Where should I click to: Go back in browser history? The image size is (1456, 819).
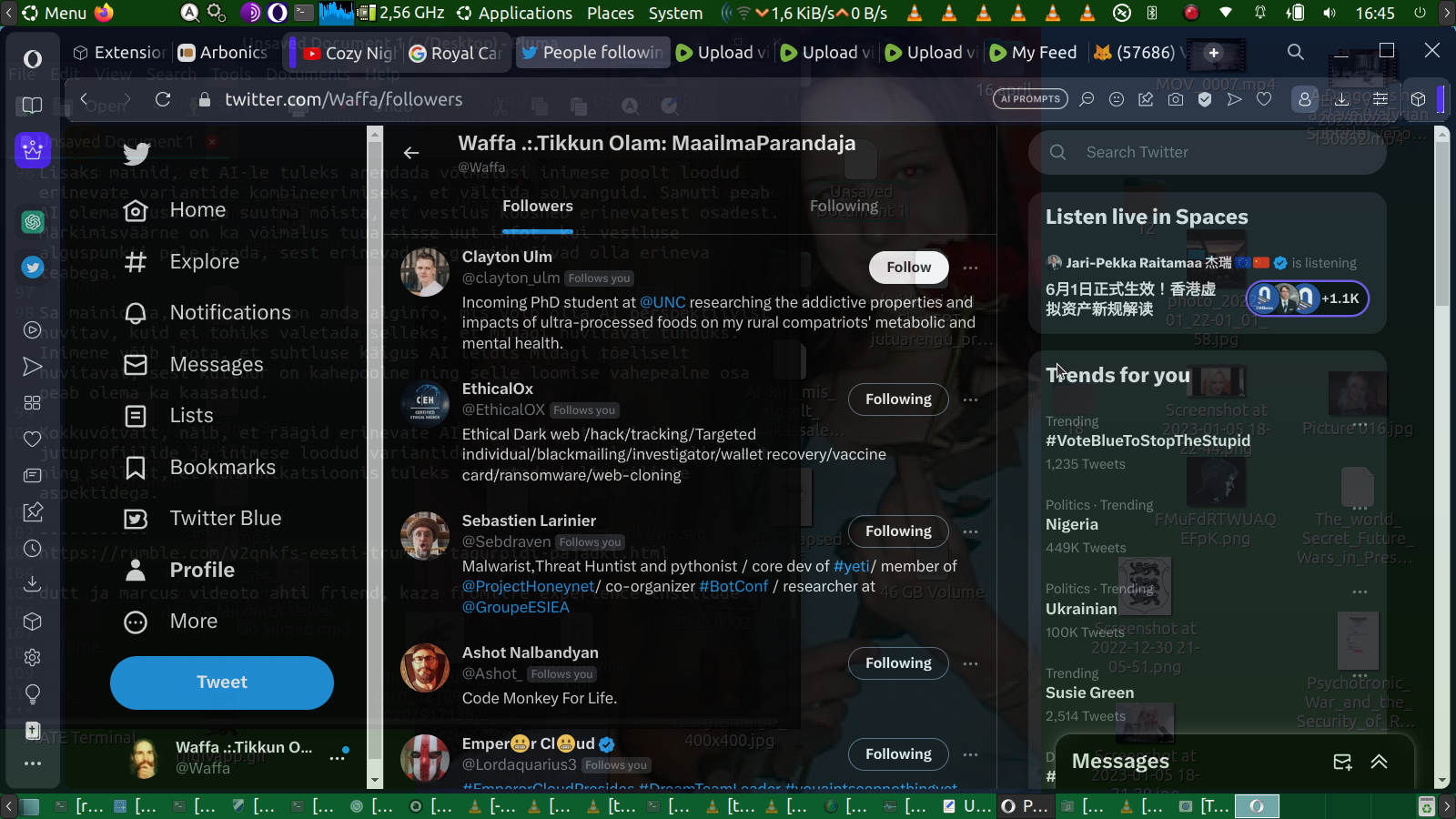84,99
